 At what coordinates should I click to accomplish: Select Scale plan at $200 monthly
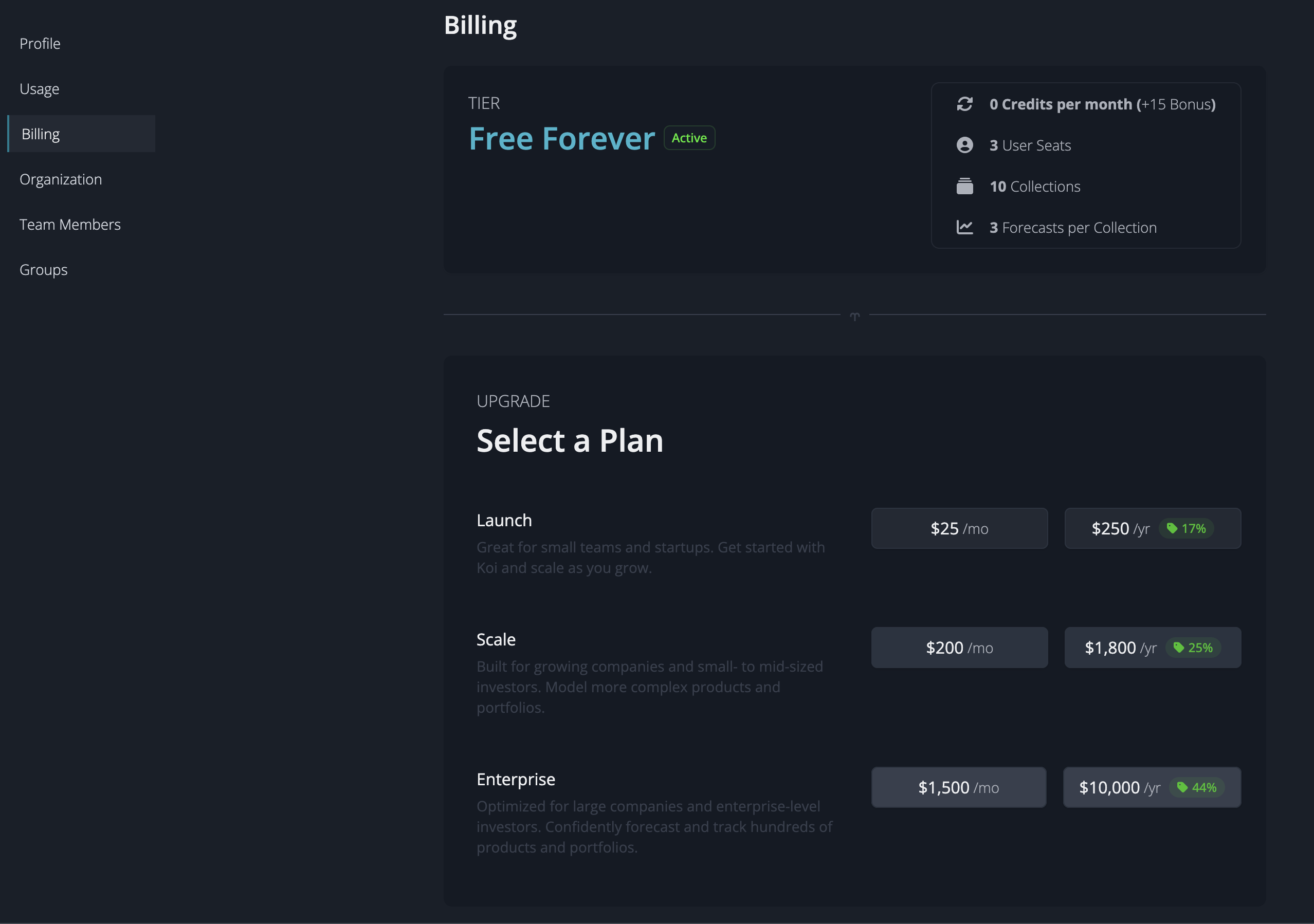(x=959, y=647)
